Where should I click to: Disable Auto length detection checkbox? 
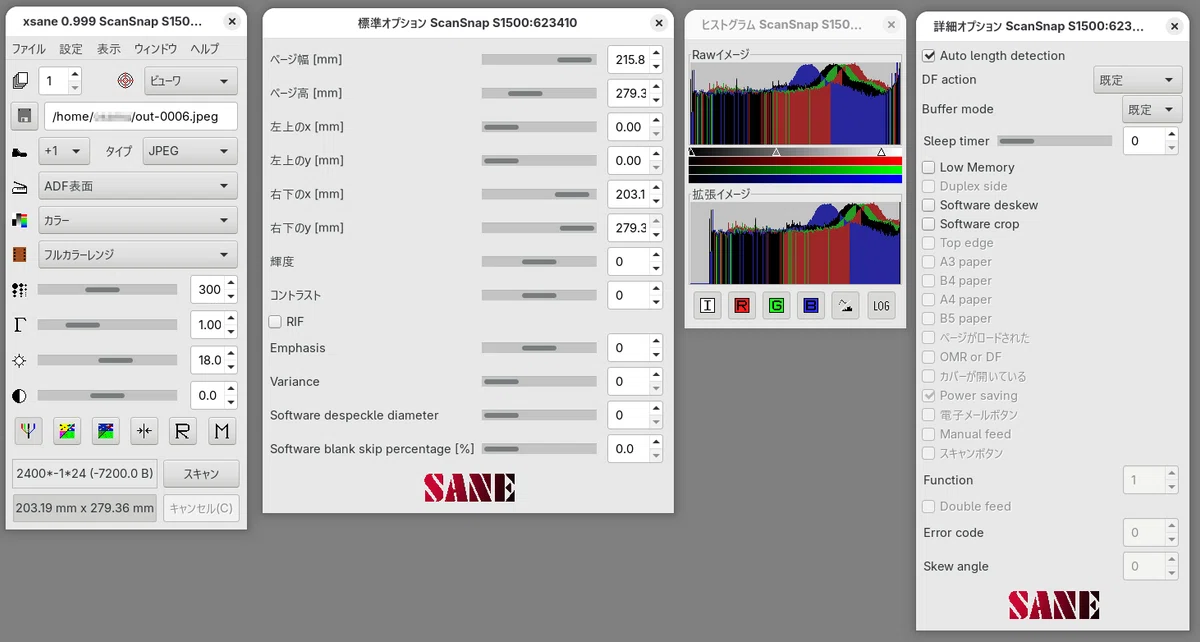pyautogui.click(x=929, y=56)
